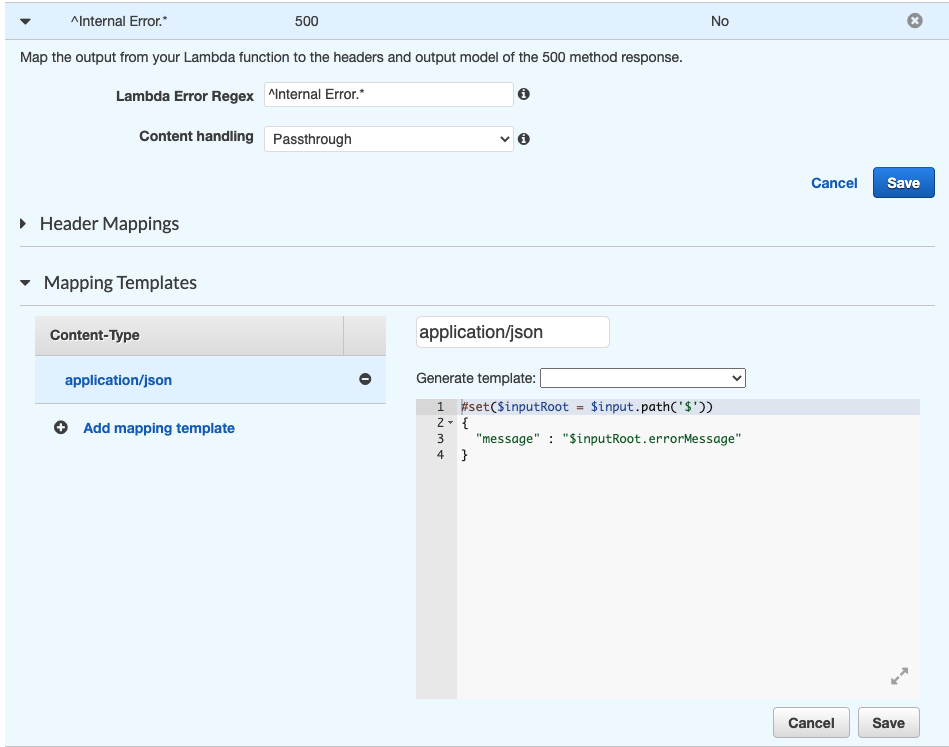949x747 pixels.
Task: Select the application/json content type entry
Action: click(119, 381)
